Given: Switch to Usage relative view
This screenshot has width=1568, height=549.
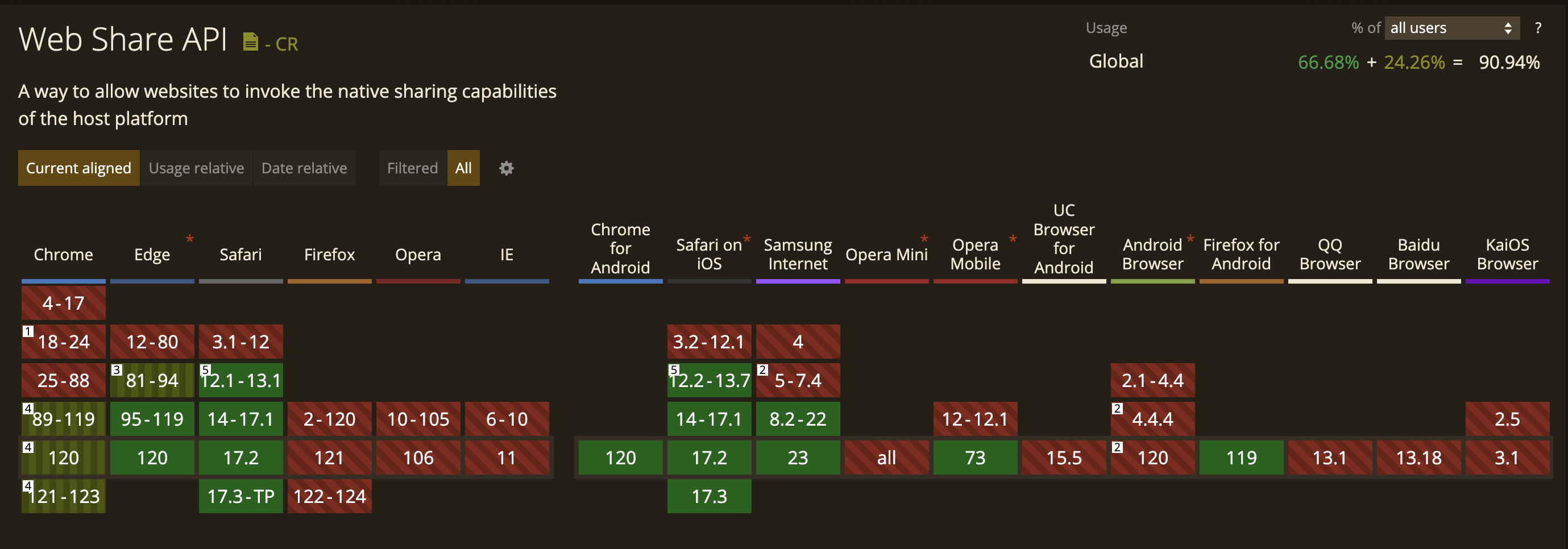Looking at the screenshot, I should tap(196, 168).
